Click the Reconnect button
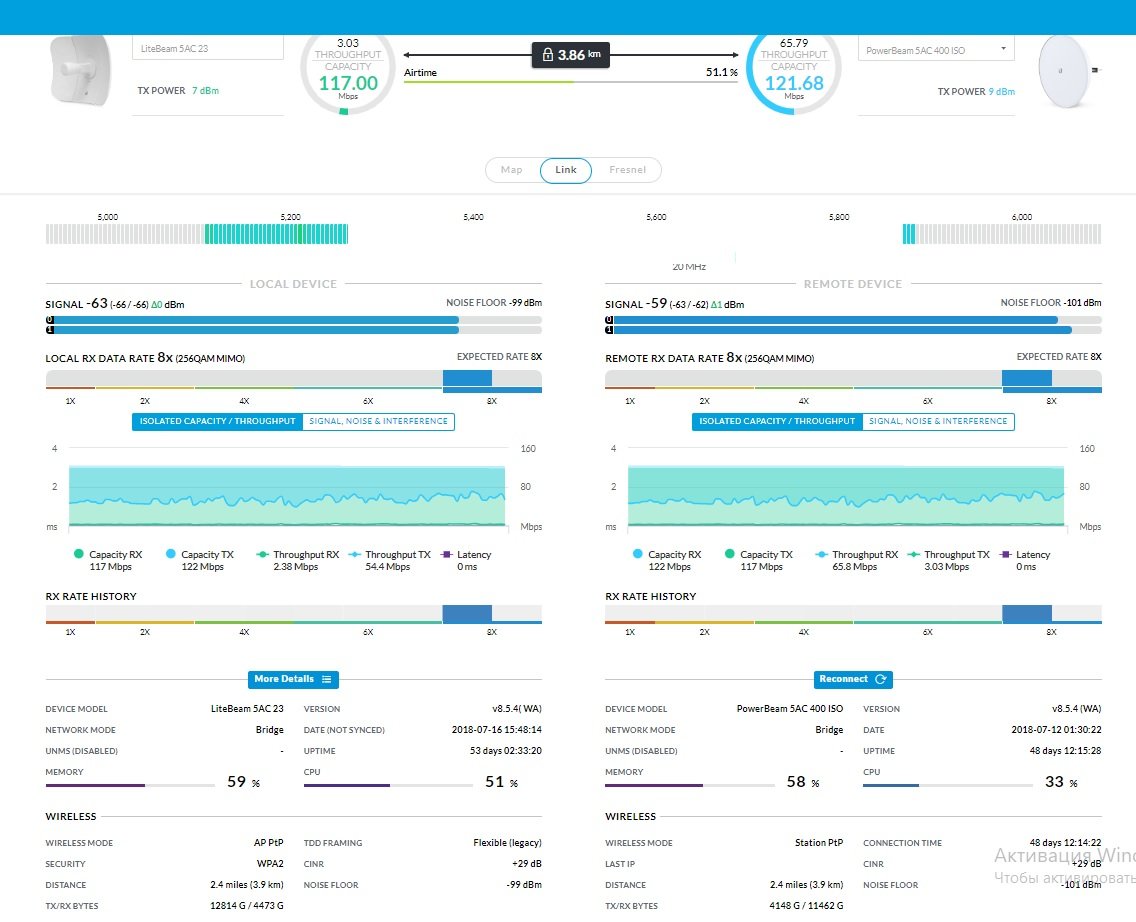Viewport: 1136px width, 922px height. [853, 679]
